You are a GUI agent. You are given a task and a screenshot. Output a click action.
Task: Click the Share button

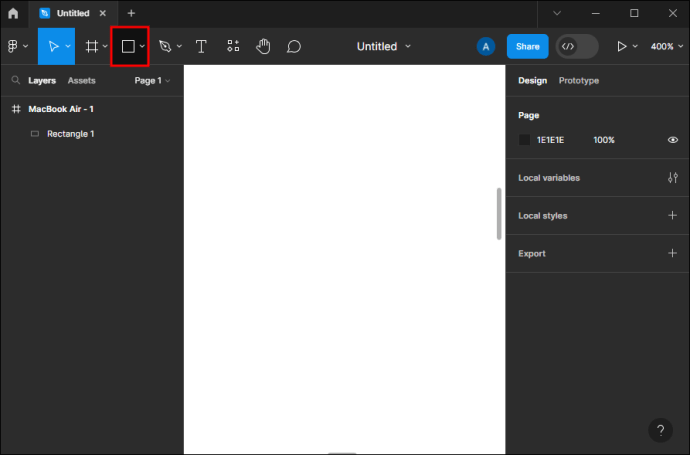[527, 46]
